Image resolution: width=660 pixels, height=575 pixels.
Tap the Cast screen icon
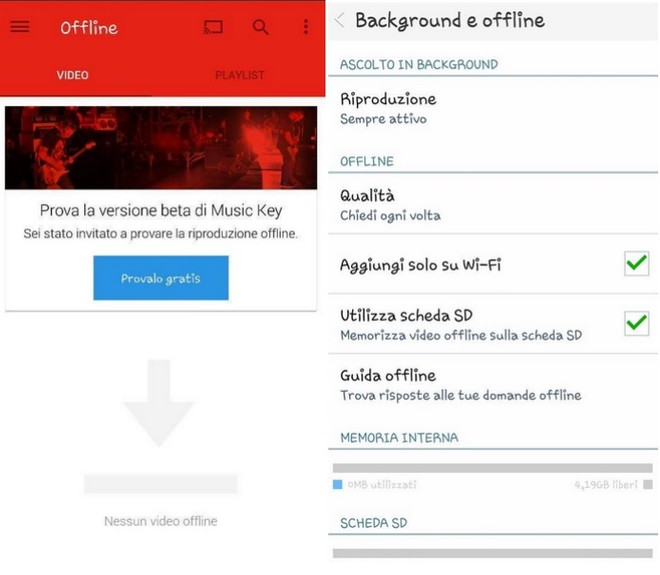pyautogui.click(x=213, y=27)
